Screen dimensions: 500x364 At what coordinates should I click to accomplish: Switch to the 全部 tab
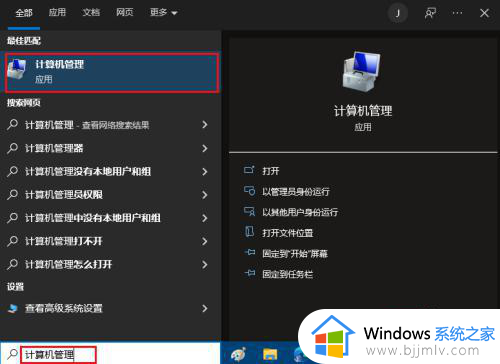(x=24, y=13)
